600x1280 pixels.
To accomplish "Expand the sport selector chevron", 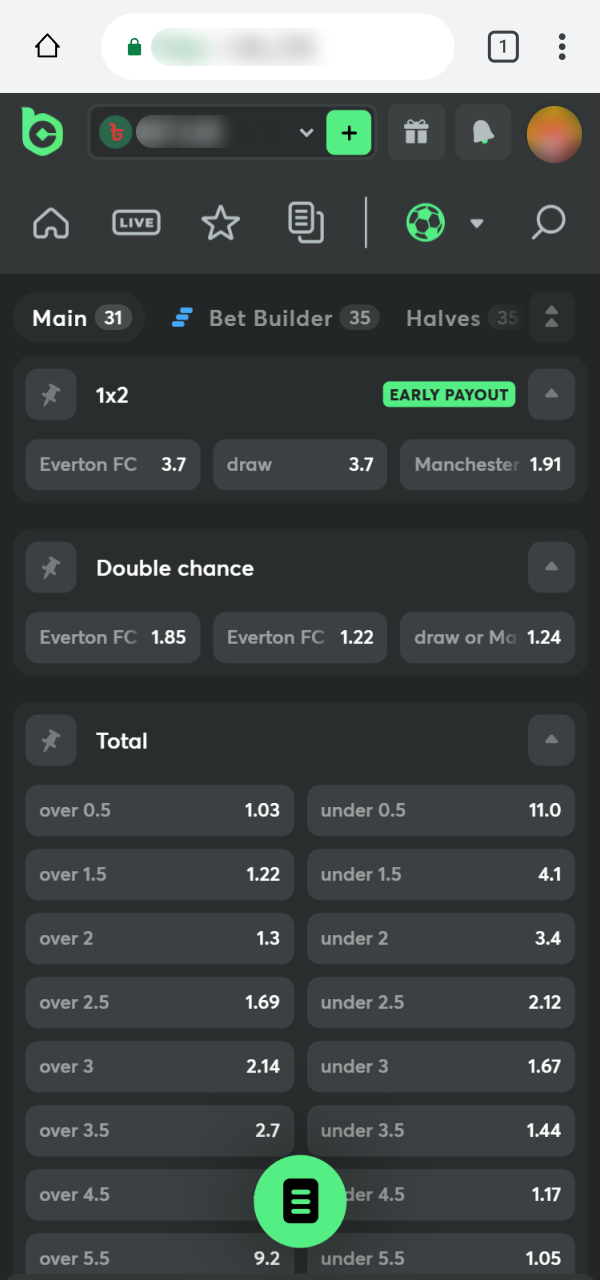I will pos(477,223).
